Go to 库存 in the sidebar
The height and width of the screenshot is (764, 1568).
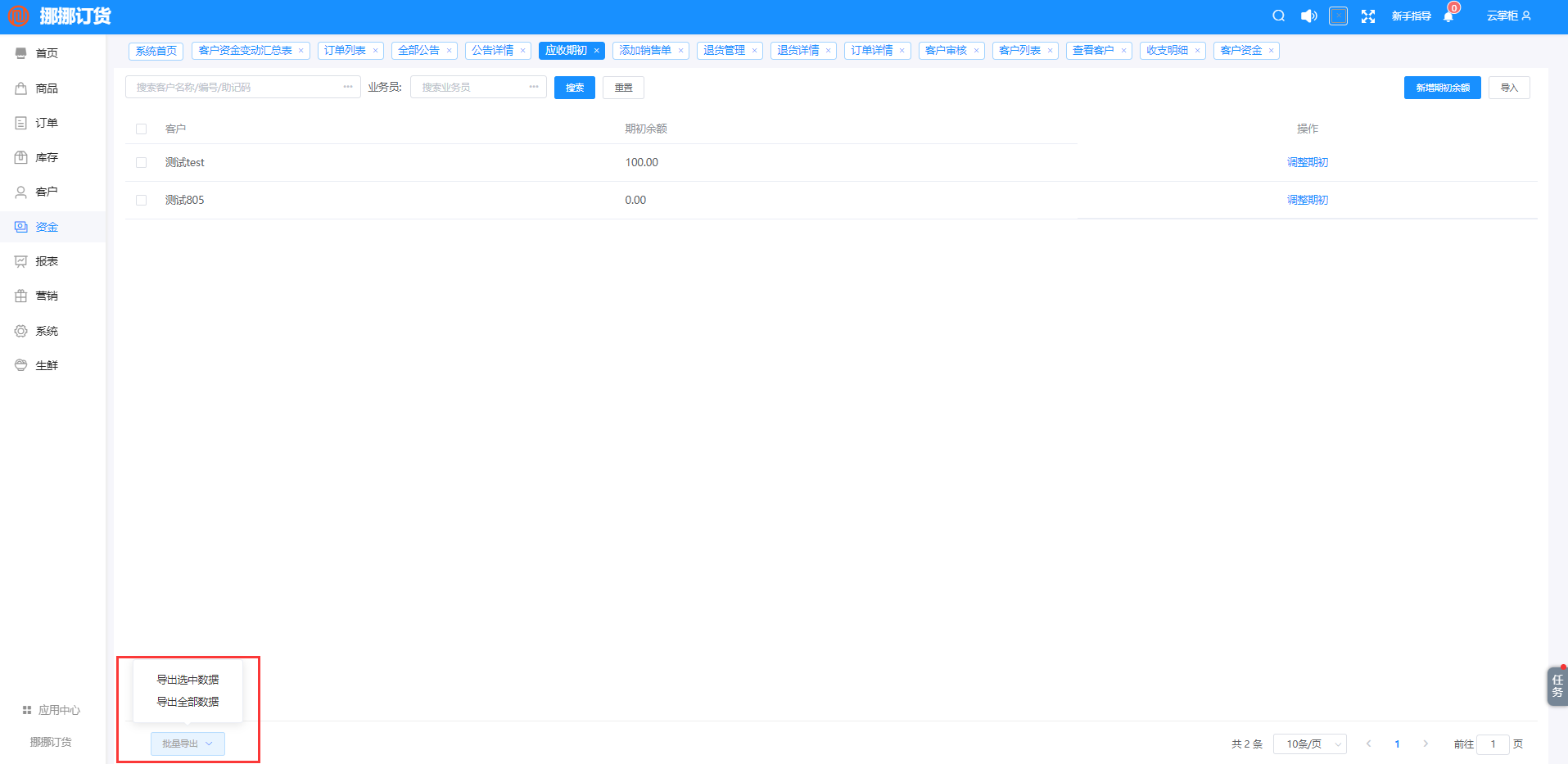47,157
